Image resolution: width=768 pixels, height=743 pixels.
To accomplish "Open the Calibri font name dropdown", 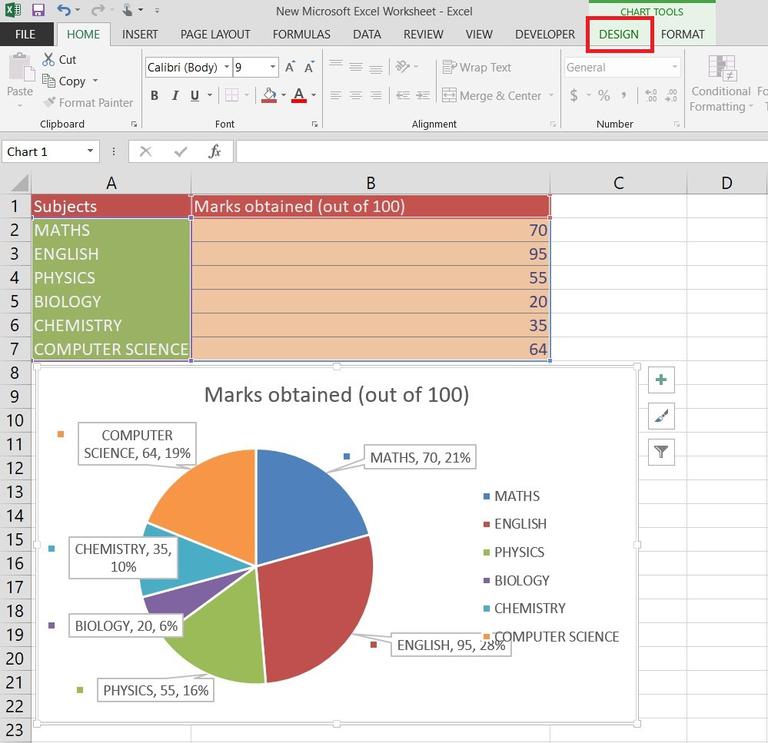I will tap(226, 68).
